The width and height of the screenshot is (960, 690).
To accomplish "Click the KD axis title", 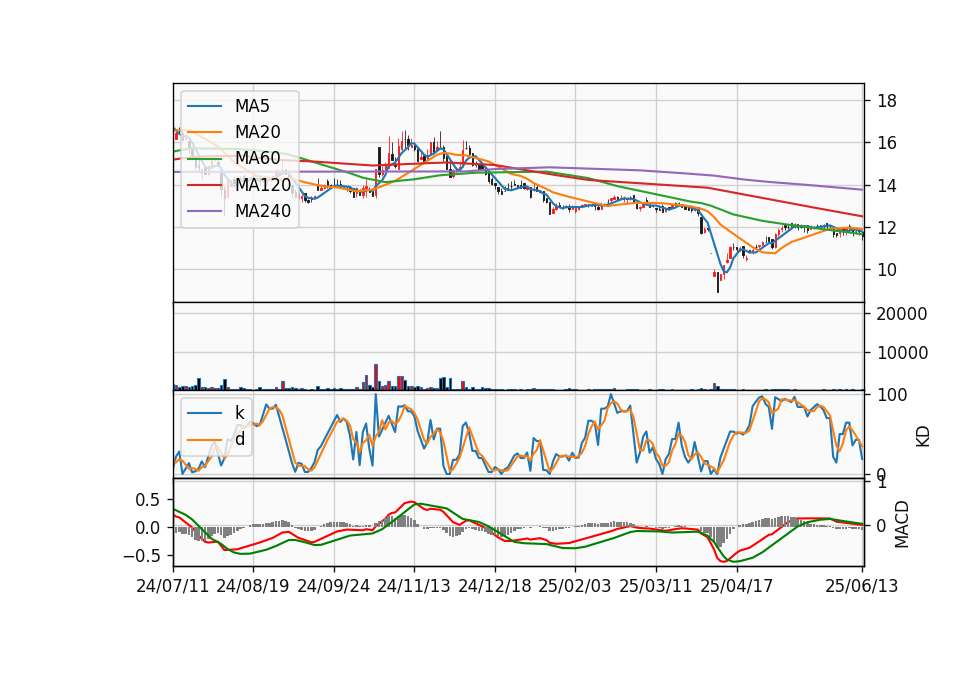I will click(923, 437).
